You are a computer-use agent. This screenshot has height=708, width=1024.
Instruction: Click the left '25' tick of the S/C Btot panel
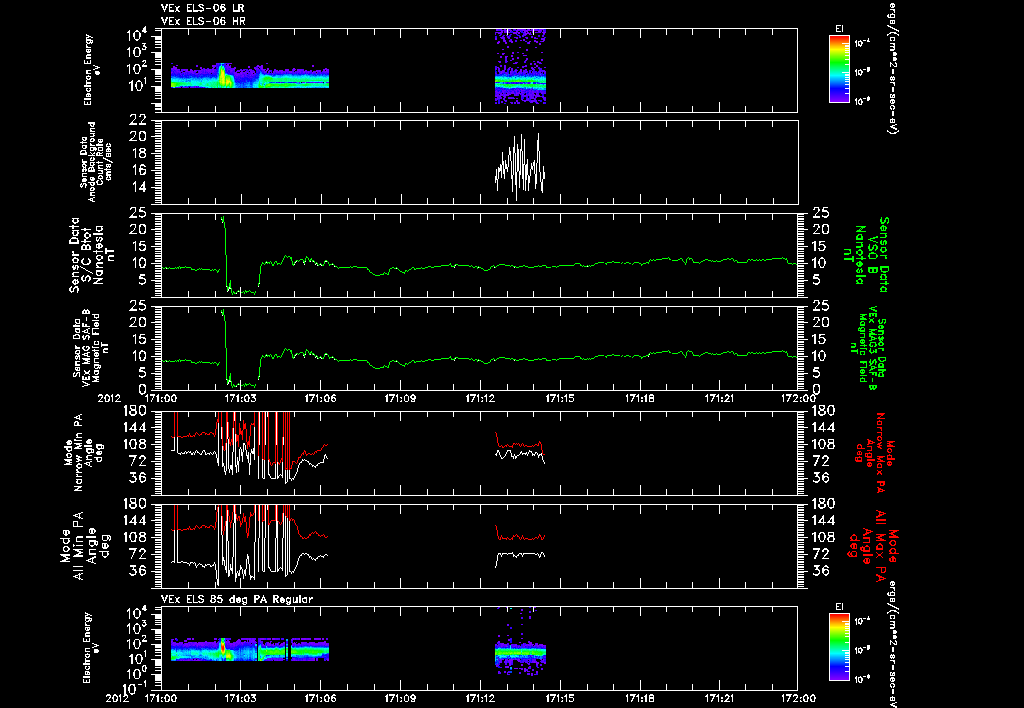point(137,212)
